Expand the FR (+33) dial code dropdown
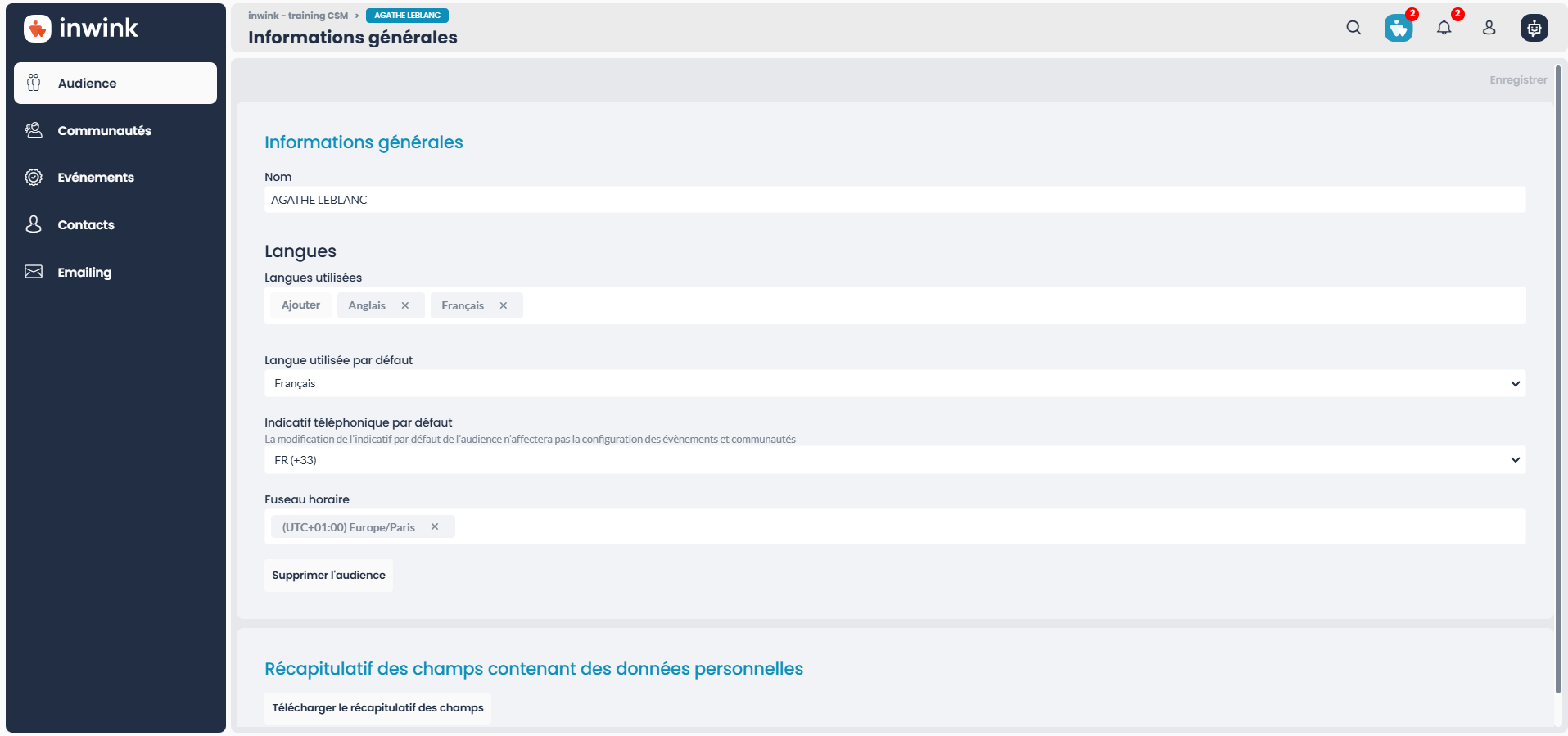 895,460
